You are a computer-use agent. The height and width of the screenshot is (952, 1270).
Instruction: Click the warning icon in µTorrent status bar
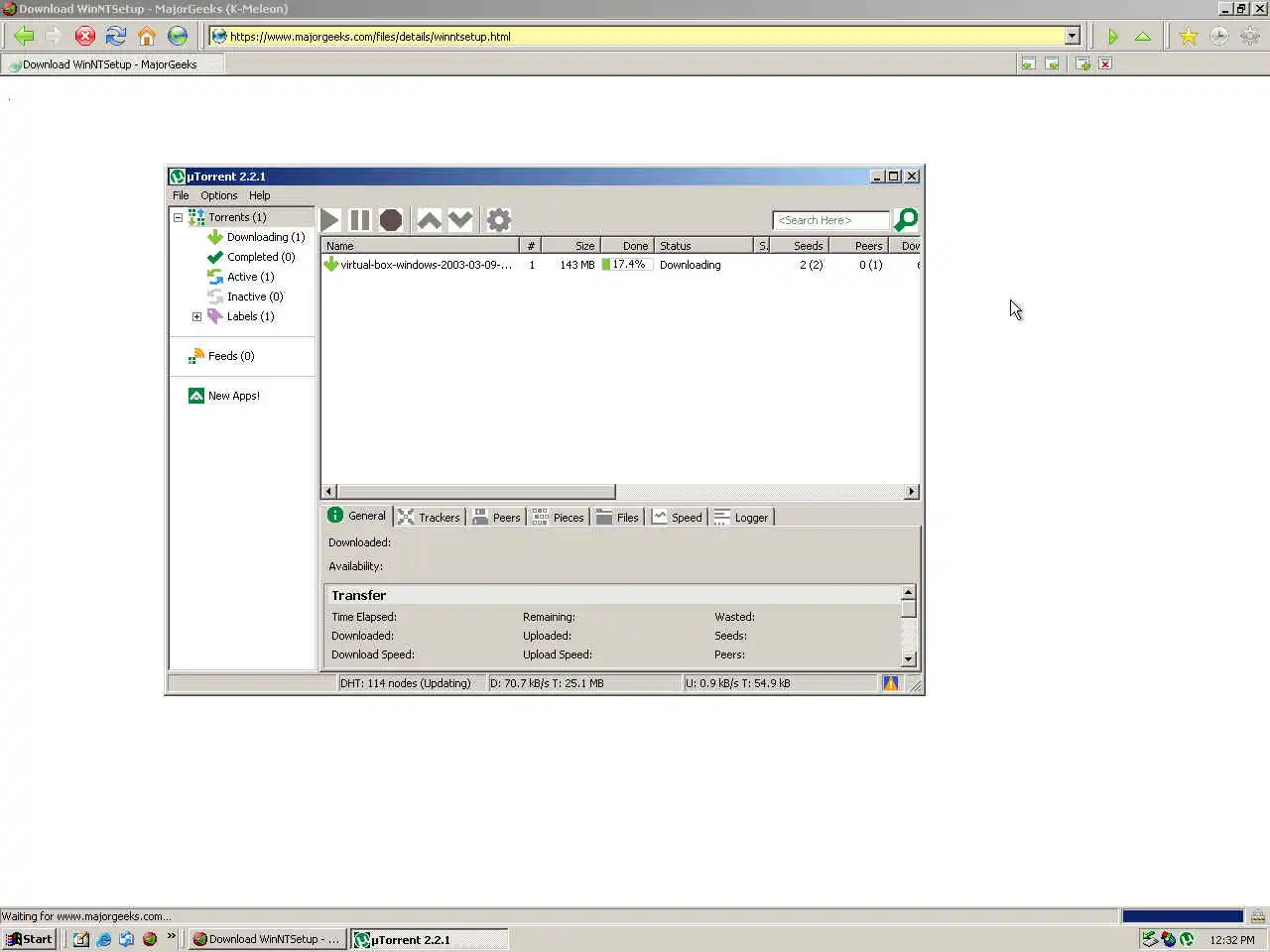click(890, 683)
